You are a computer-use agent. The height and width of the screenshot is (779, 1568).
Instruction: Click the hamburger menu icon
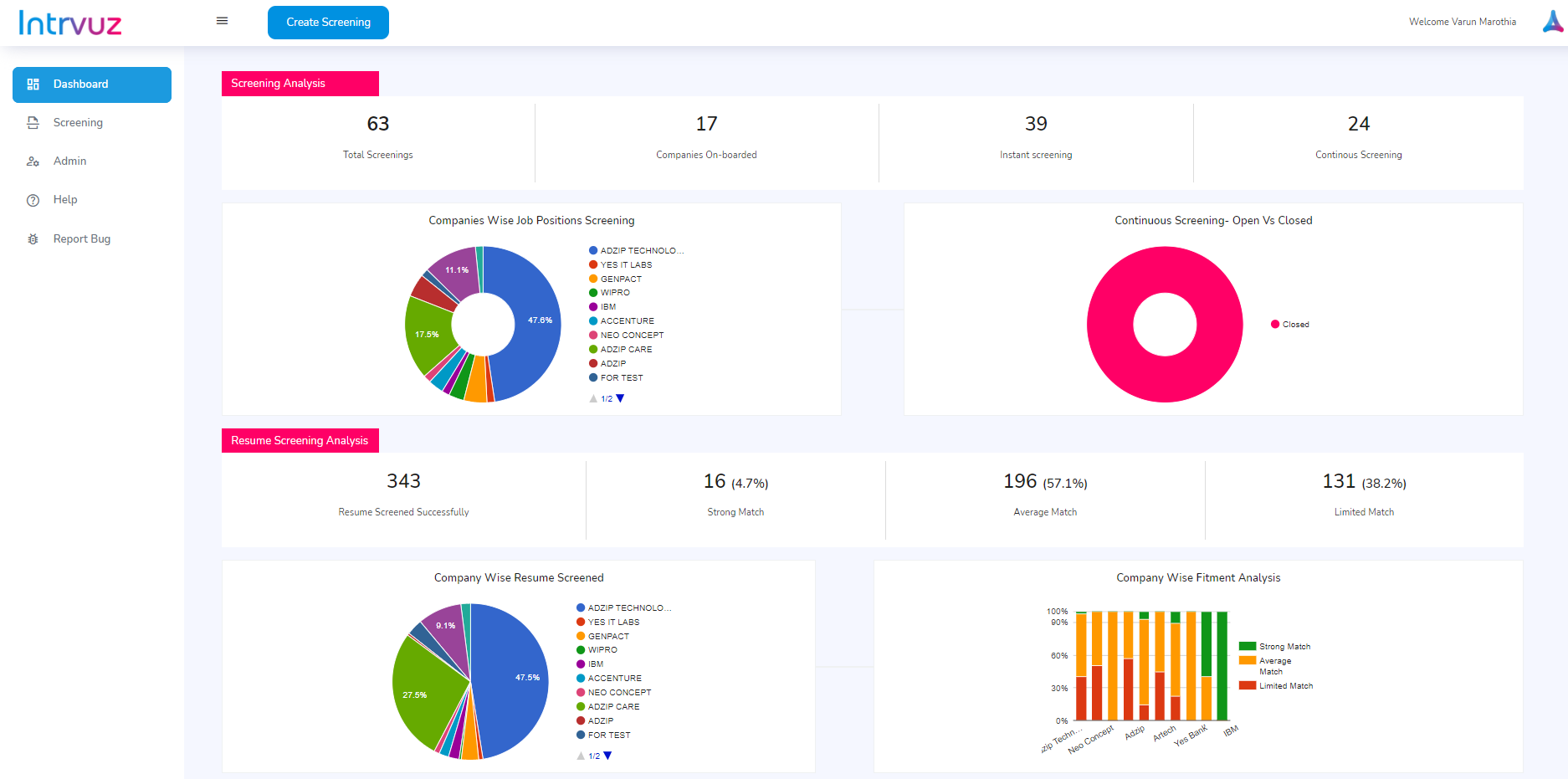(x=222, y=21)
